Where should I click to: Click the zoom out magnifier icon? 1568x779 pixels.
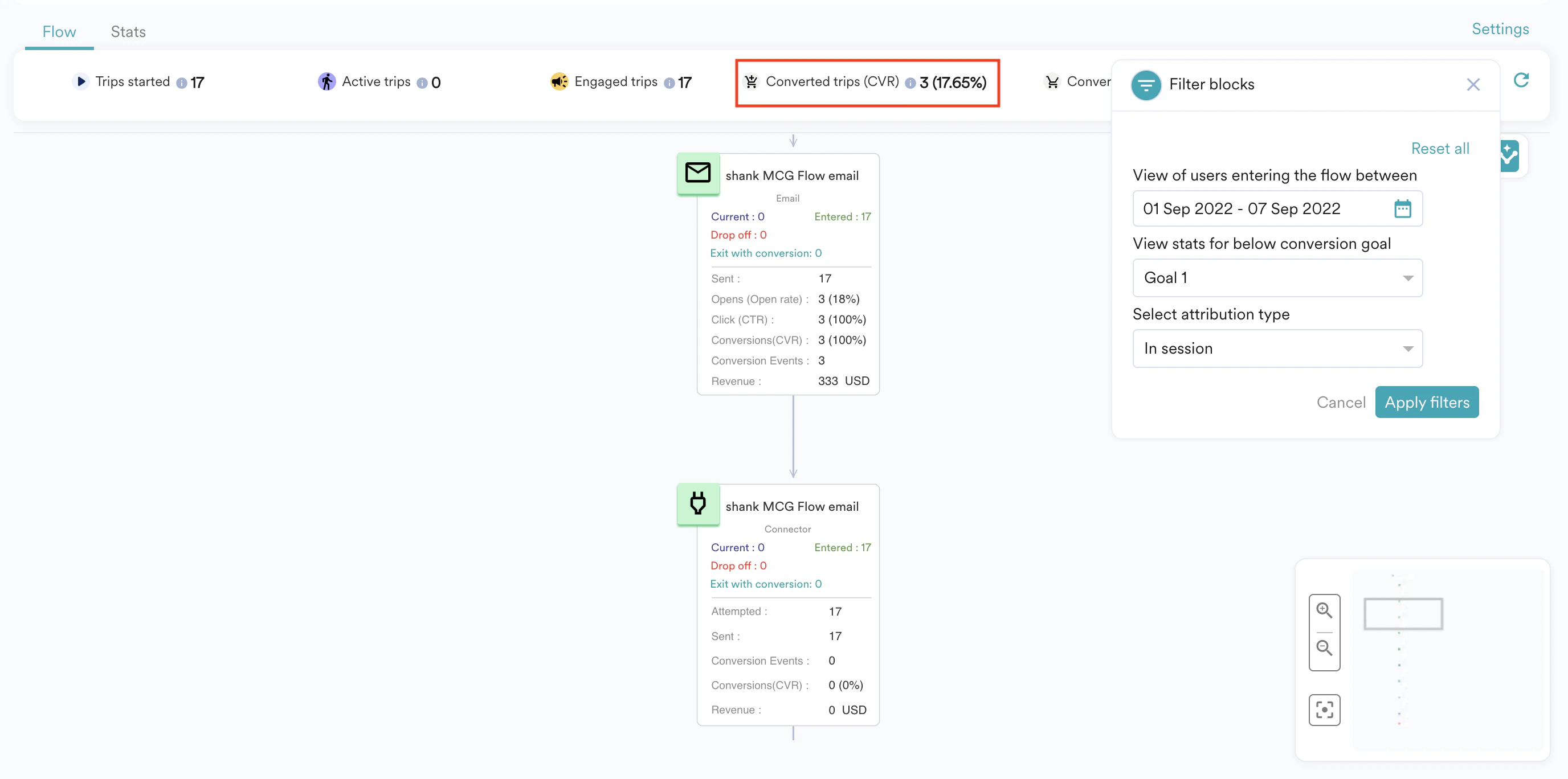1324,647
